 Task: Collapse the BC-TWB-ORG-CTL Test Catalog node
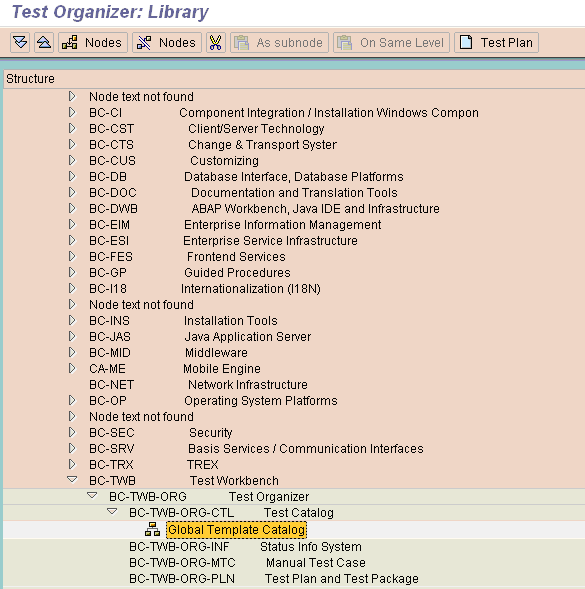click(x=112, y=512)
